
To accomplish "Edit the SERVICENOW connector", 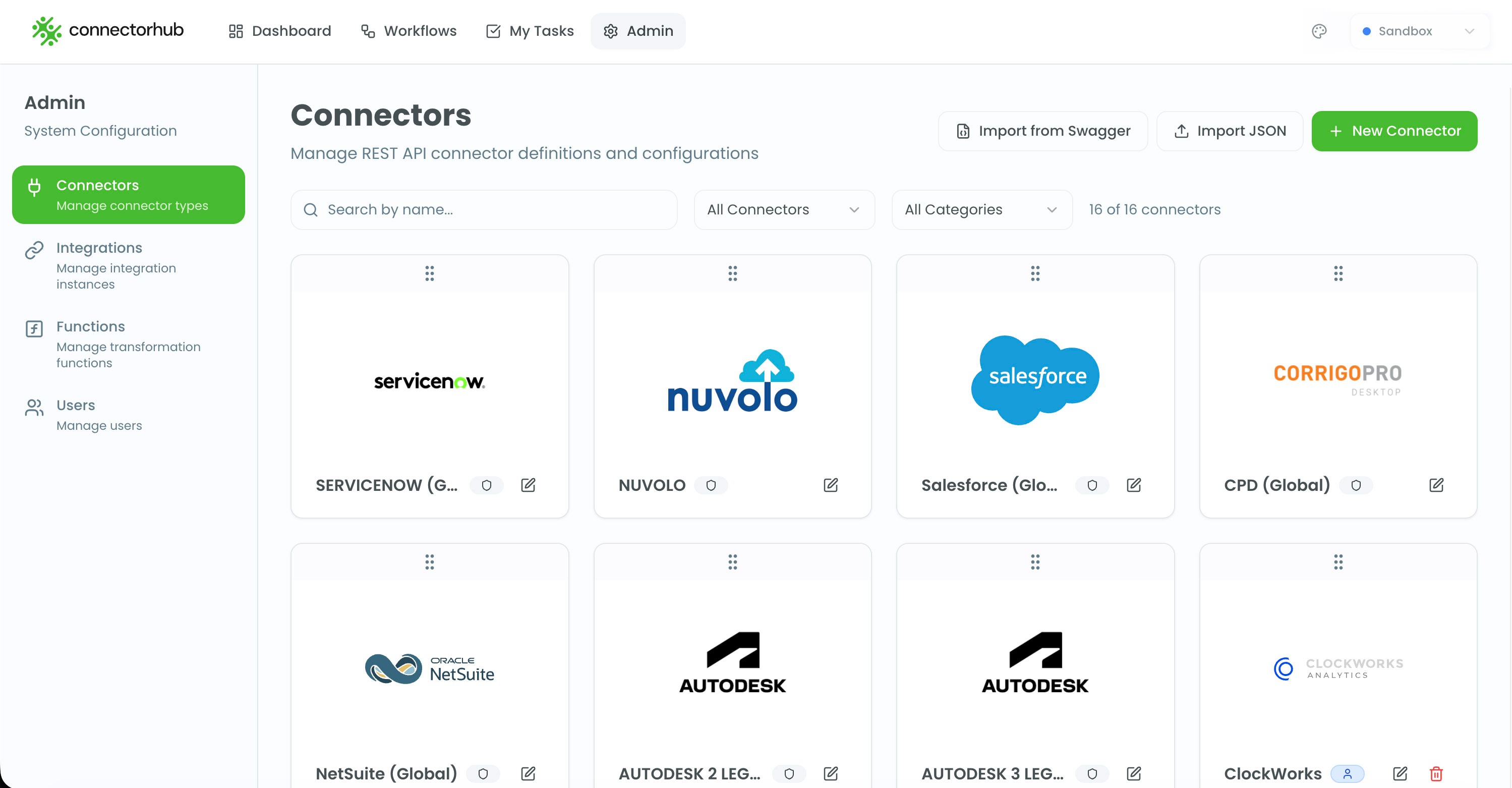I will (528, 485).
